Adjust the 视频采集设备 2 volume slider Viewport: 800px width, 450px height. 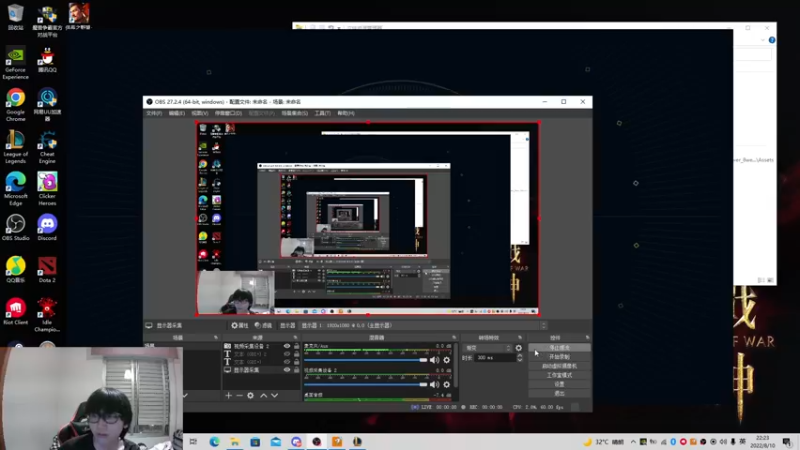click(x=365, y=384)
